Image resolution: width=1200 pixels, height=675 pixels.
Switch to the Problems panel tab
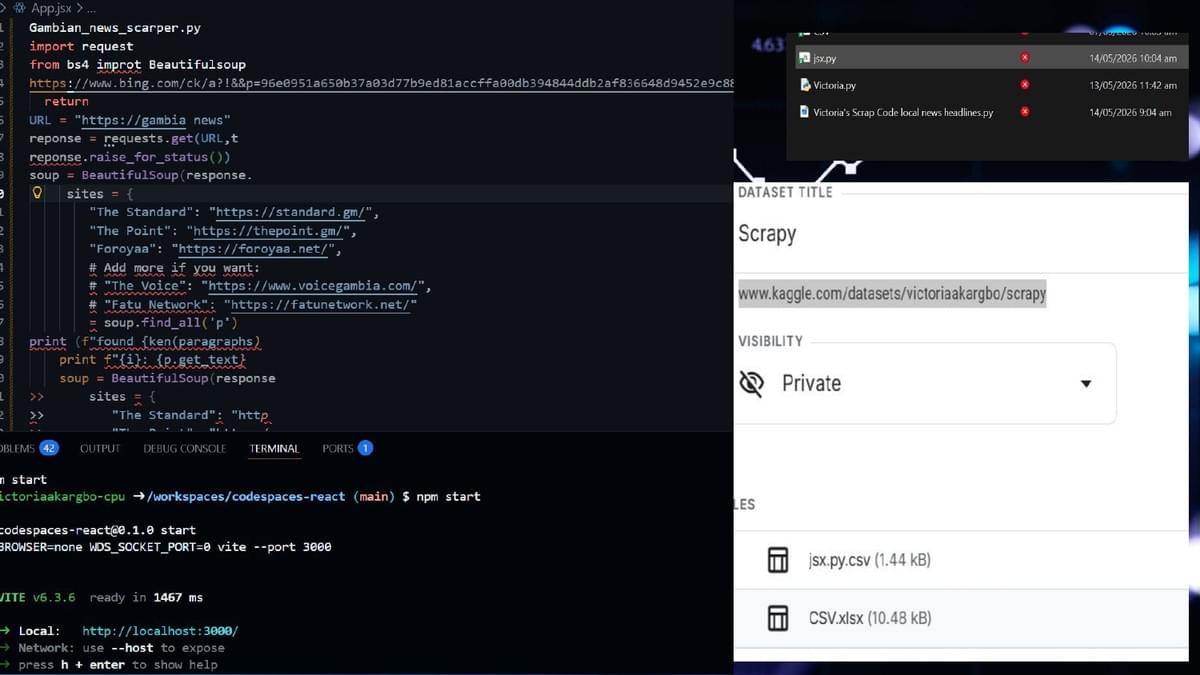(28, 448)
